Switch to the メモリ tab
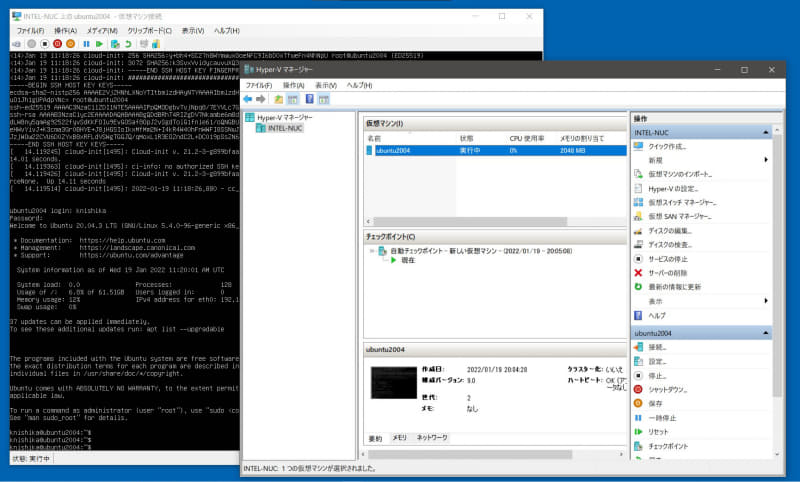 click(399, 438)
